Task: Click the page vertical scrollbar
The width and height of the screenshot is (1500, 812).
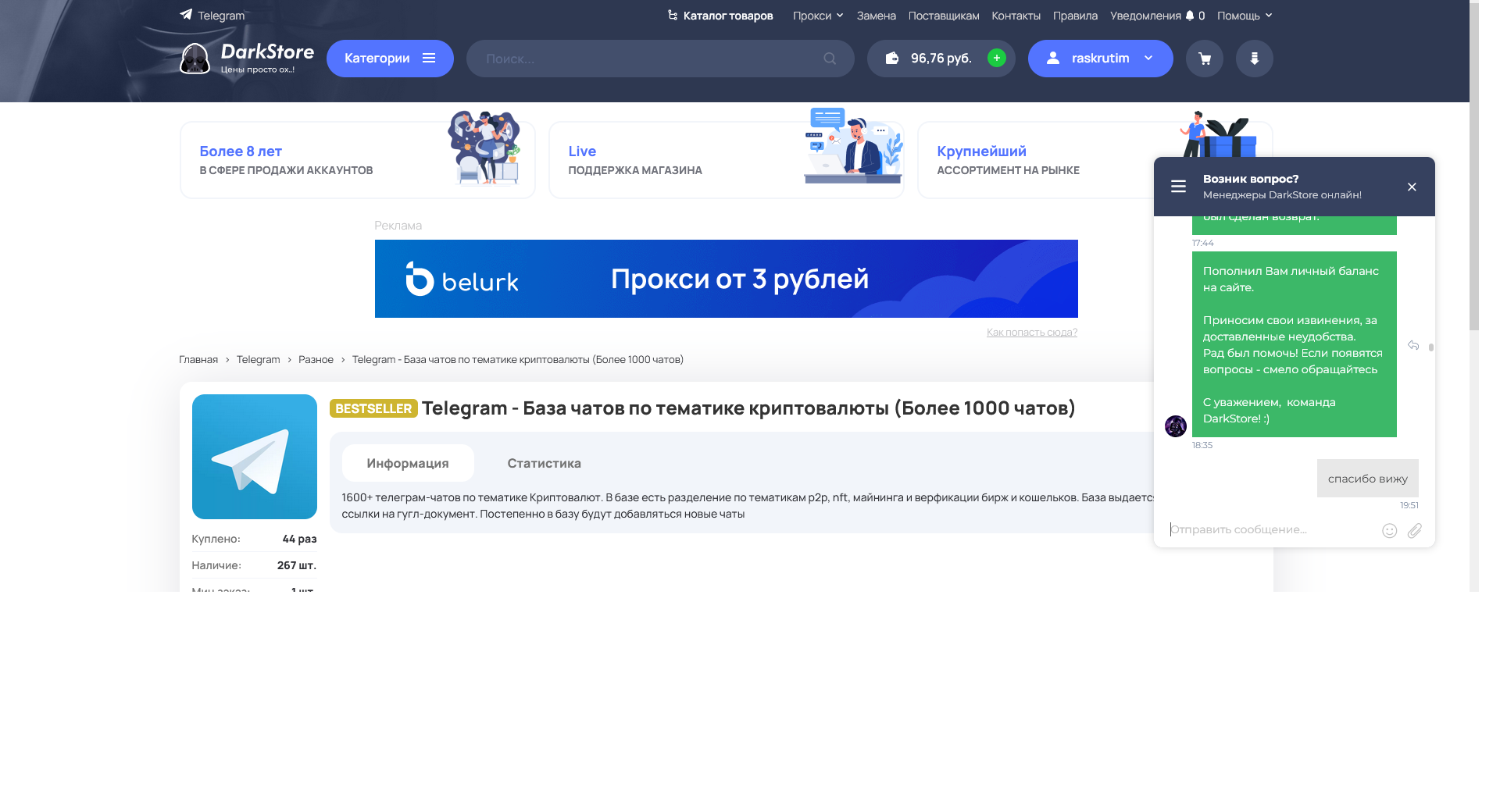Action: [1474, 166]
